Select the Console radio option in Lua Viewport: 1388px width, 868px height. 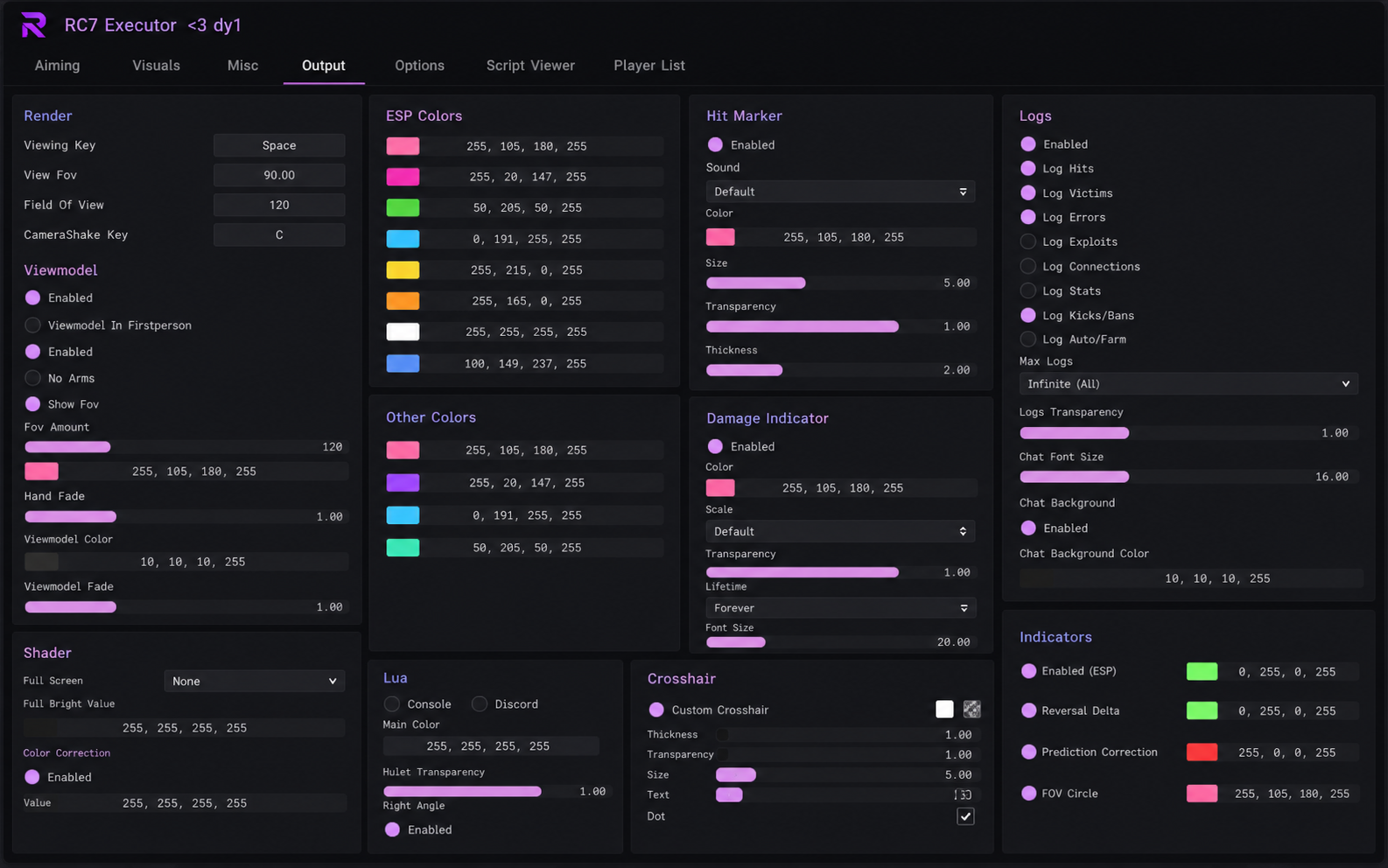click(x=392, y=703)
